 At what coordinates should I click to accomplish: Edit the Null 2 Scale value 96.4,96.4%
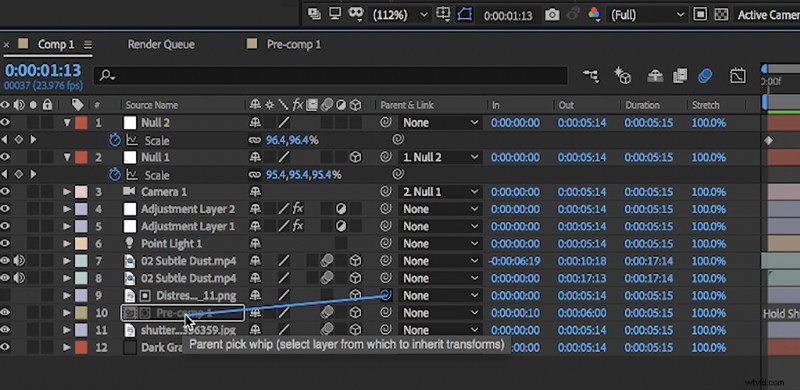(x=292, y=140)
